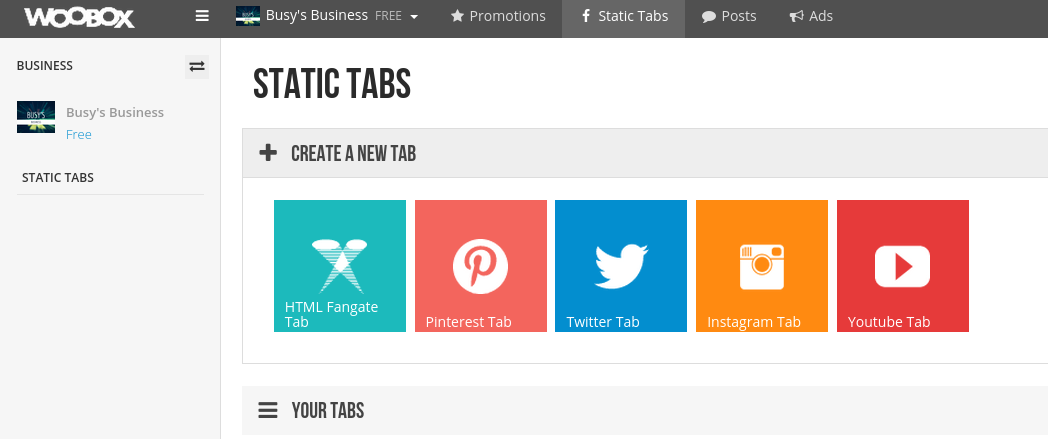The width and height of the screenshot is (1048, 439).
Task: Collapse the Create a New Tab section
Action: click(645, 153)
